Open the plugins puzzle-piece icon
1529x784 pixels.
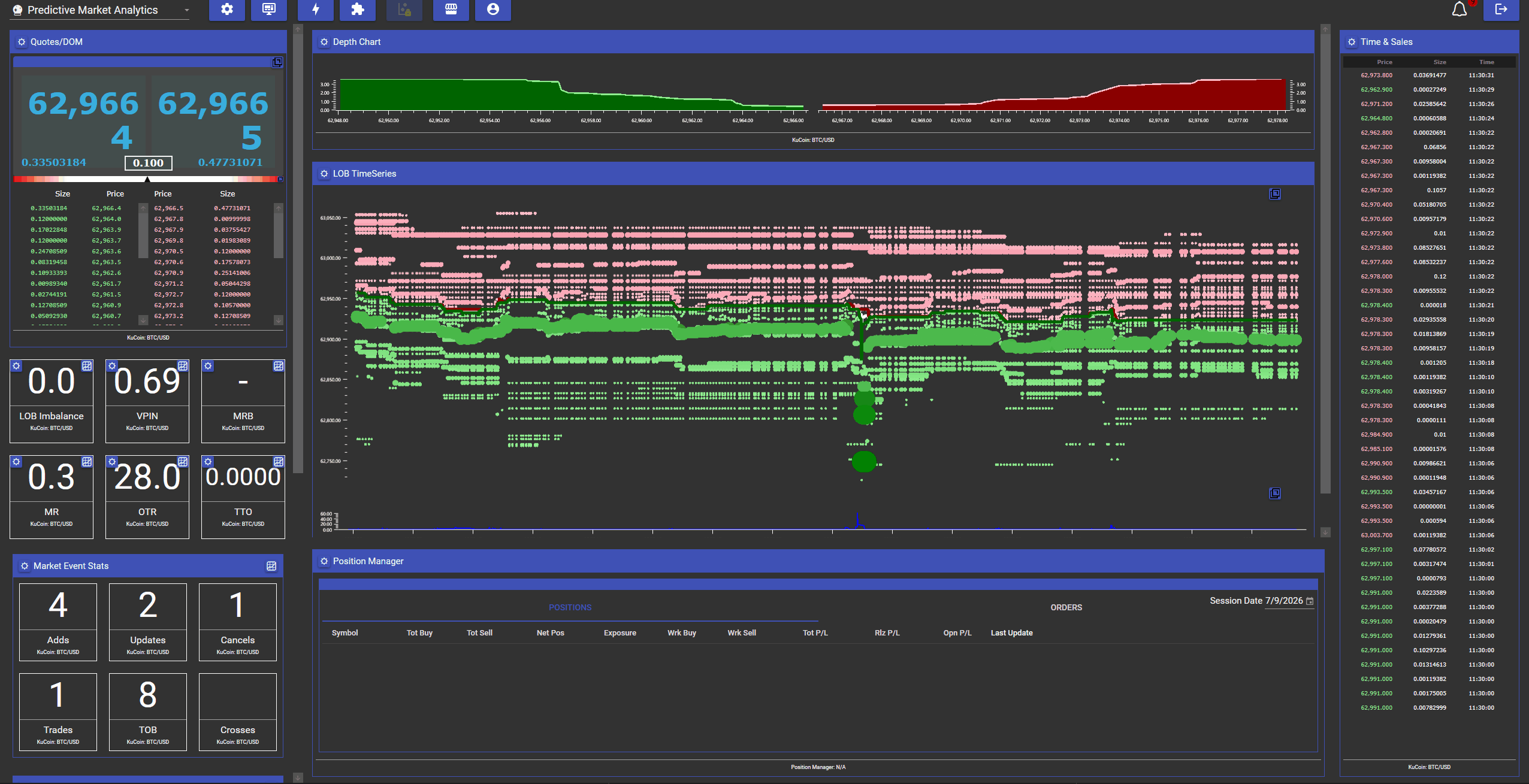[x=358, y=10]
